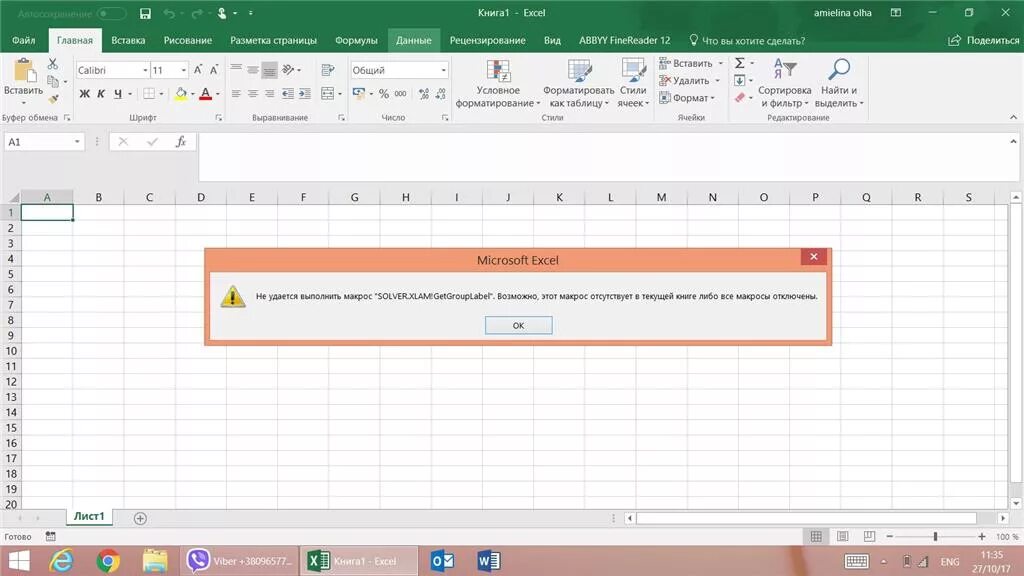Apply underline with Ч button
This screenshot has width=1024, height=576.
pyautogui.click(x=118, y=94)
